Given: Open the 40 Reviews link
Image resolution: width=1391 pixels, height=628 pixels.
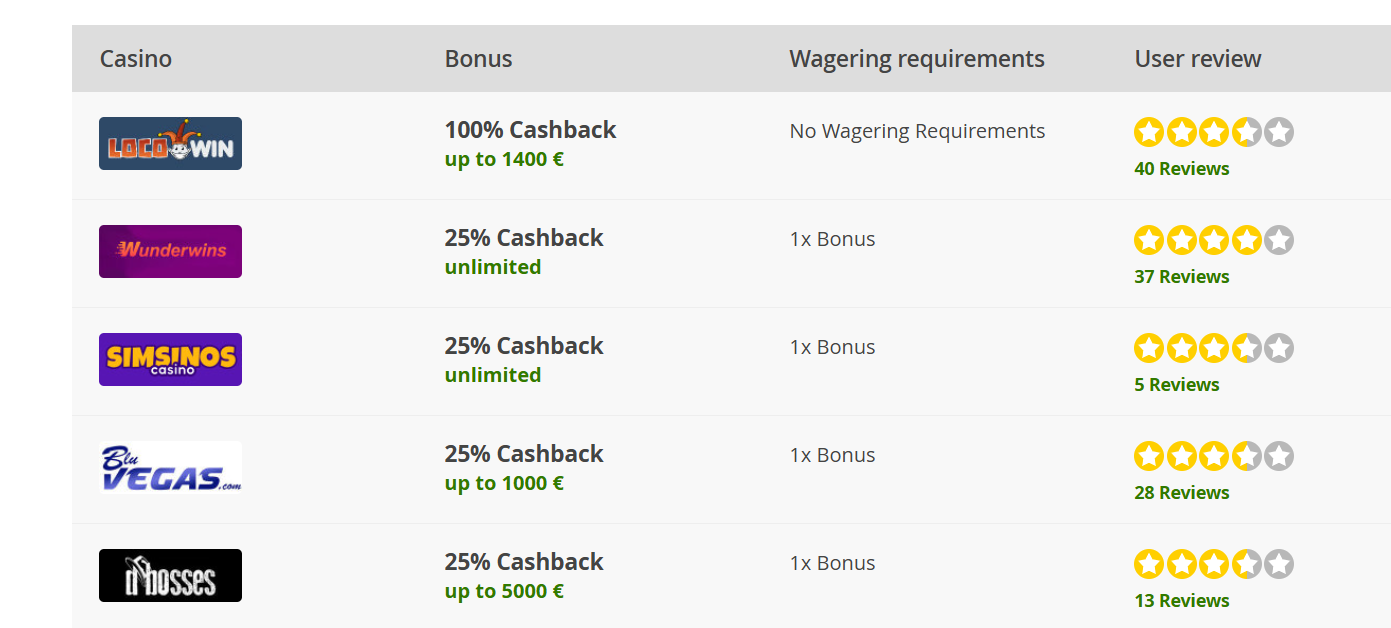Looking at the screenshot, I should [x=1182, y=169].
